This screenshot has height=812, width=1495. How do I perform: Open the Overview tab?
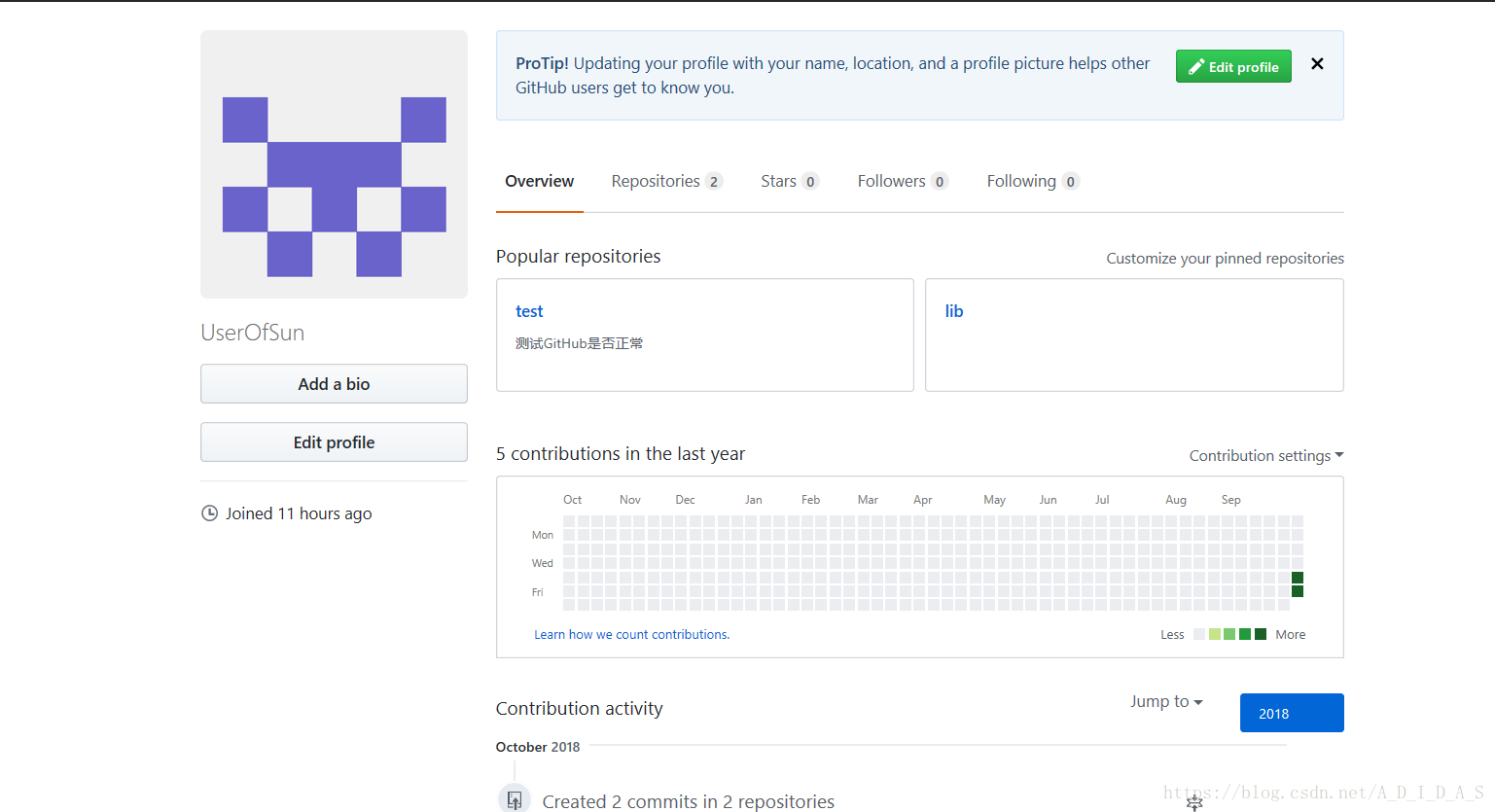click(539, 181)
